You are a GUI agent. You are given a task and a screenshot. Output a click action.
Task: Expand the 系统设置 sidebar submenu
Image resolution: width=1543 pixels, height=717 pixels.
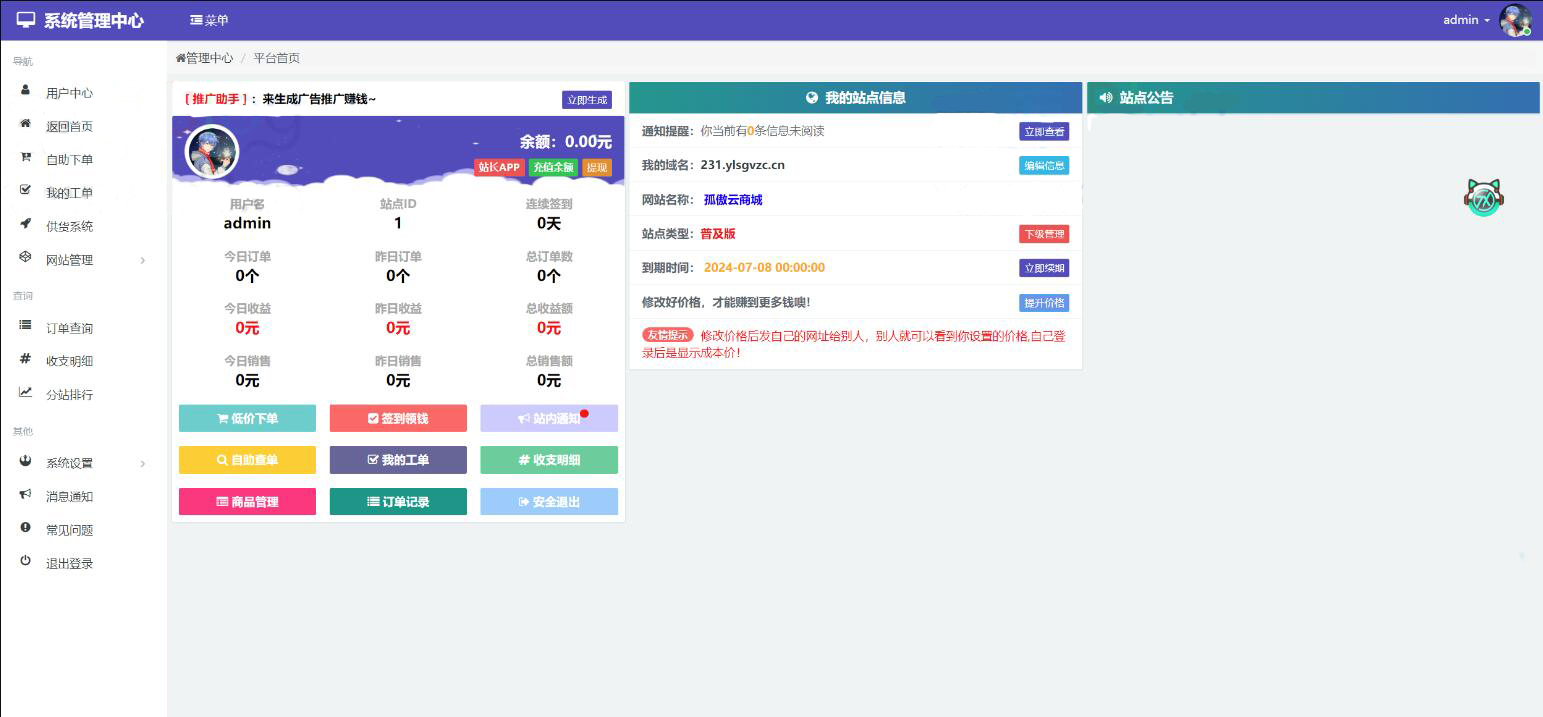pos(70,462)
